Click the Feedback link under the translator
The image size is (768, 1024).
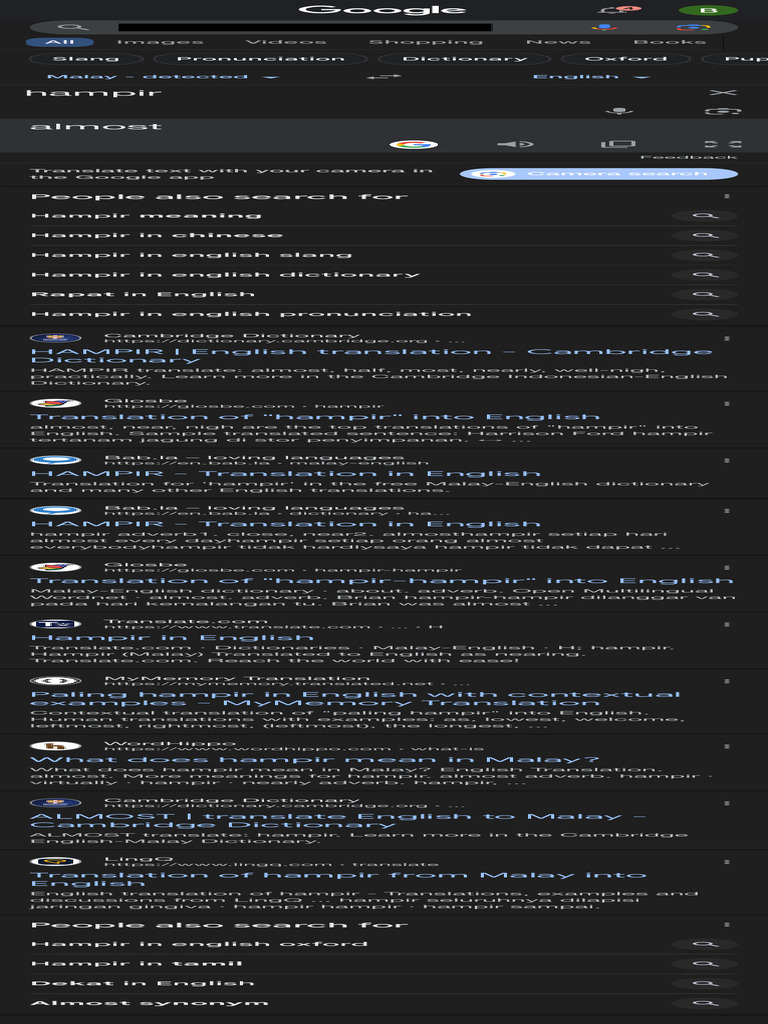(x=688, y=157)
